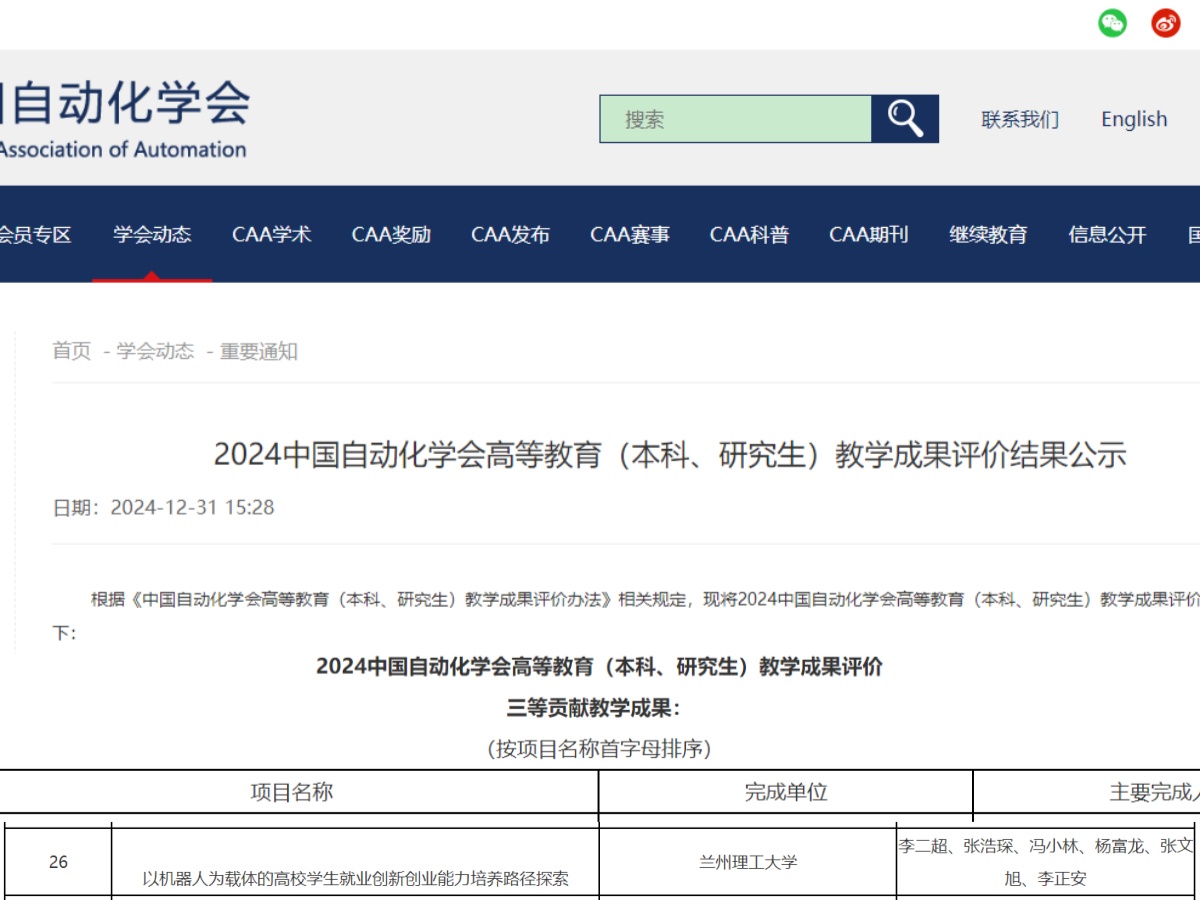Open the 联系我们 contact page
Screen dimensions: 1200x900
(1021, 119)
